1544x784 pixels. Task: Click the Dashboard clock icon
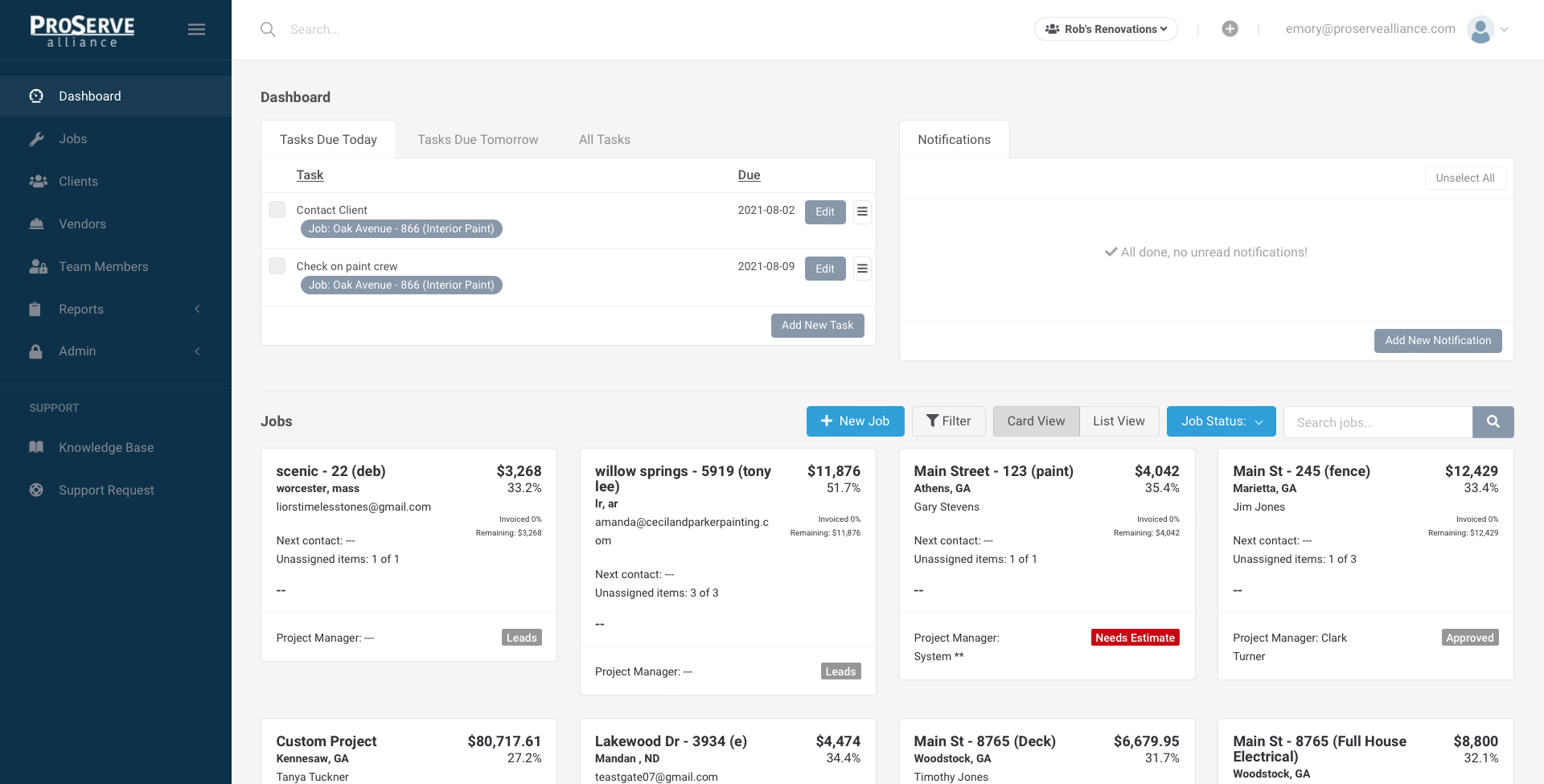[x=35, y=96]
